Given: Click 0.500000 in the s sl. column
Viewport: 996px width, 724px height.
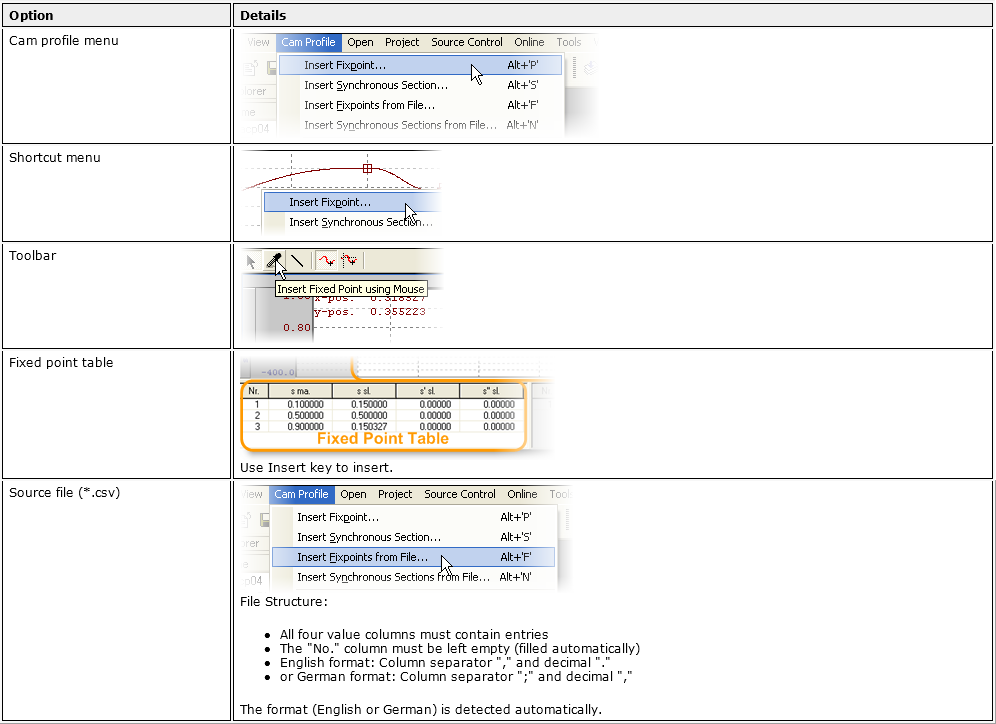Looking at the screenshot, I should coord(369,415).
